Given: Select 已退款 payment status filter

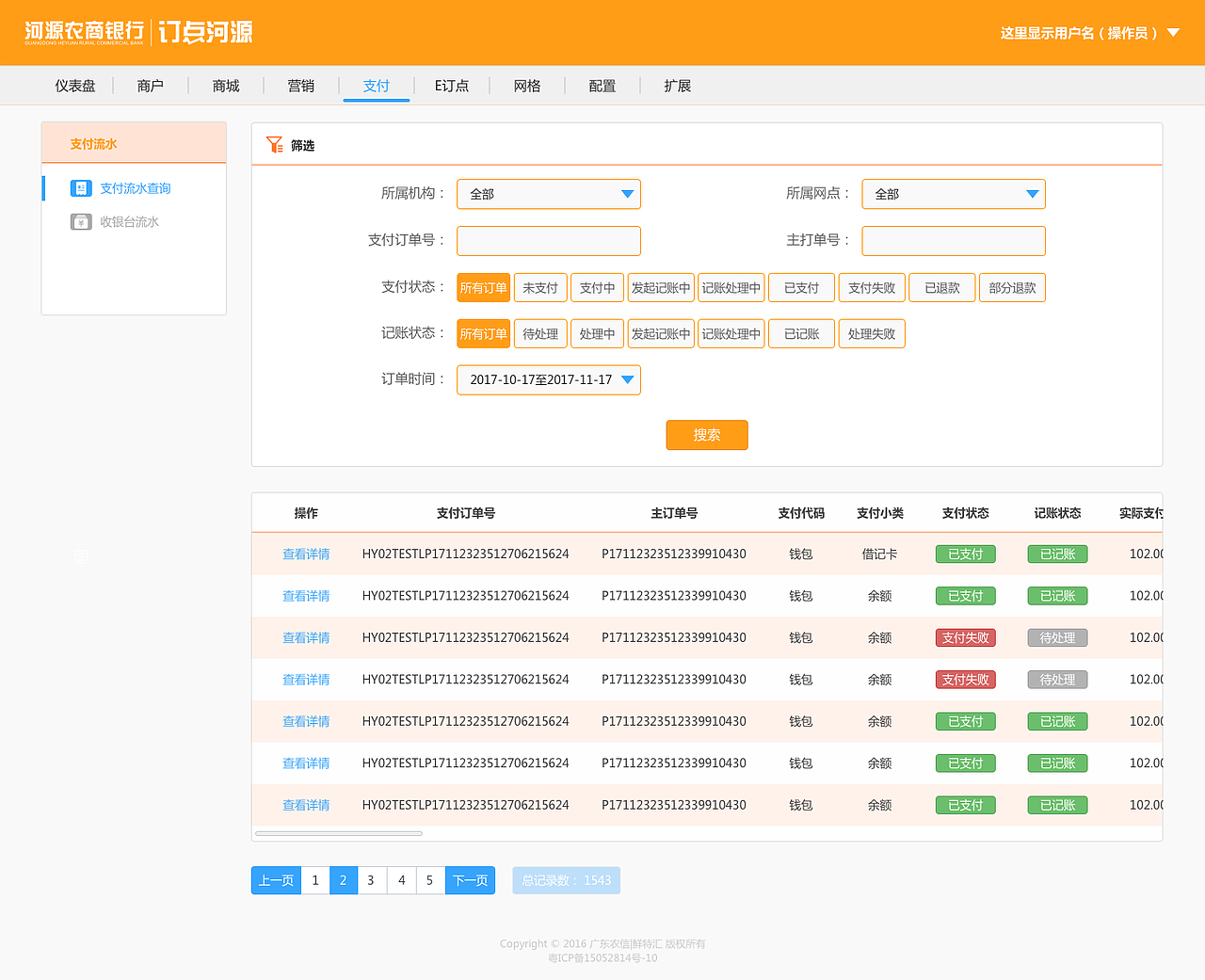Looking at the screenshot, I should tap(942, 288).
